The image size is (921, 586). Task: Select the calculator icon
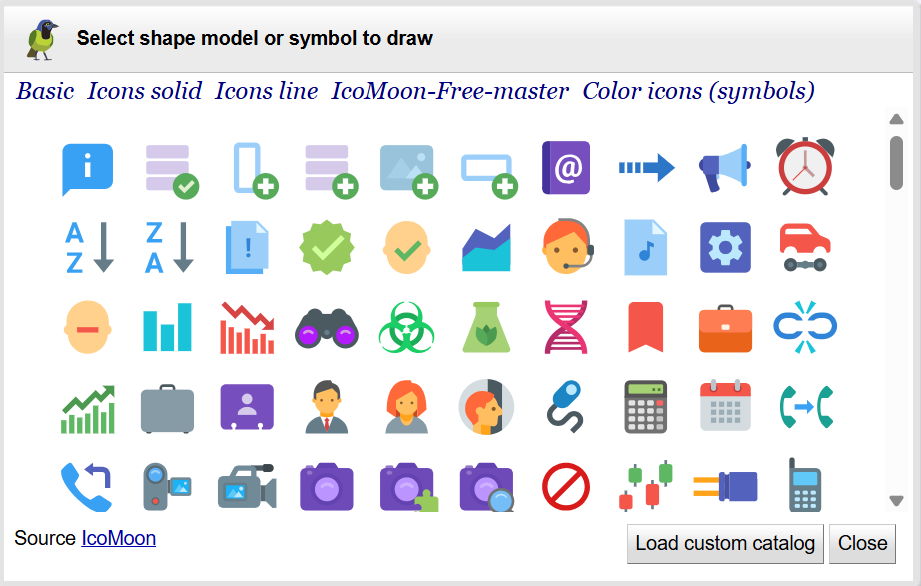645,407
